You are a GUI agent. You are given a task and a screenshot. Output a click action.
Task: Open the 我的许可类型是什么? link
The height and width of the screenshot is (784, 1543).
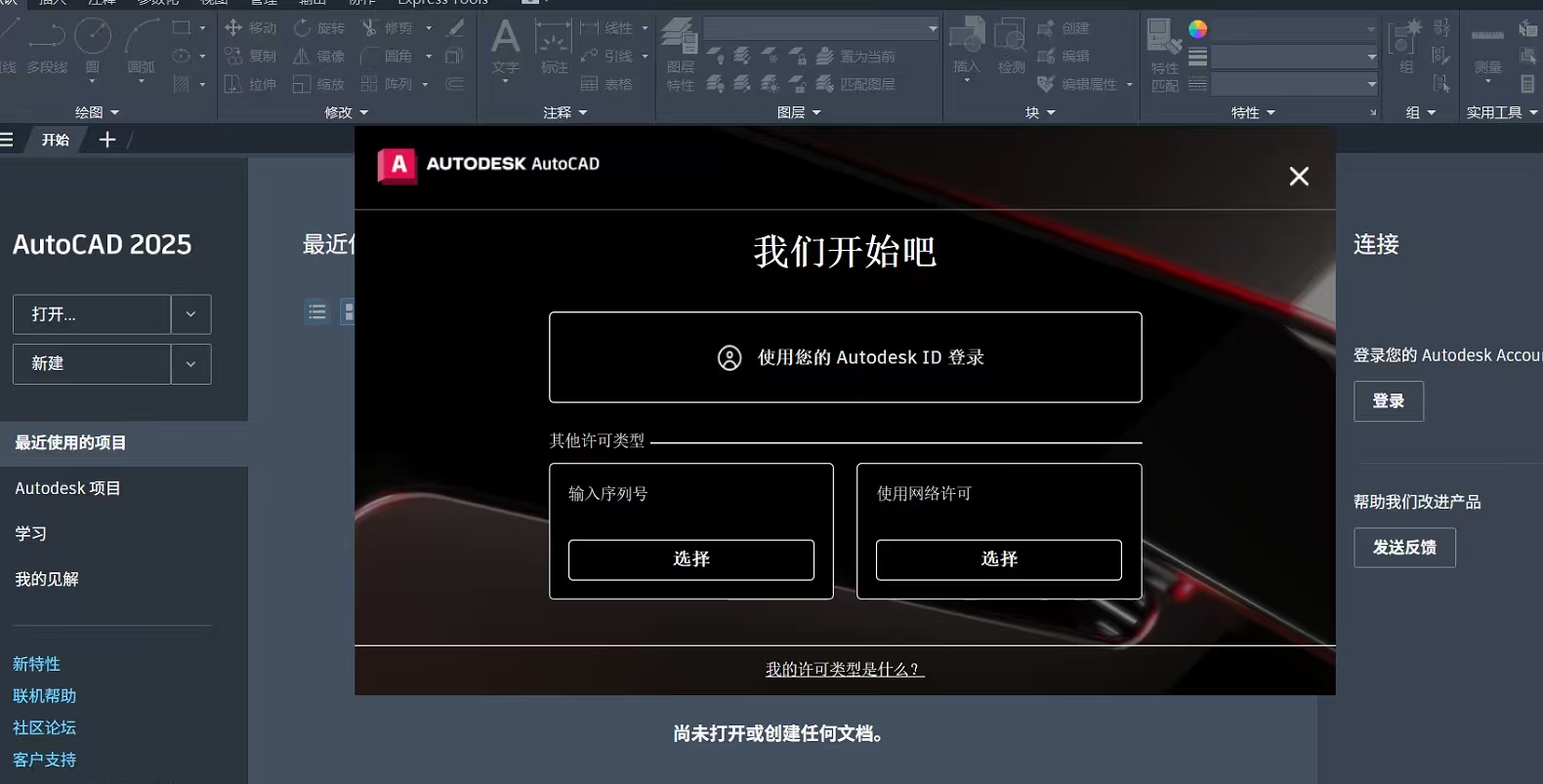tap(844, 670)
